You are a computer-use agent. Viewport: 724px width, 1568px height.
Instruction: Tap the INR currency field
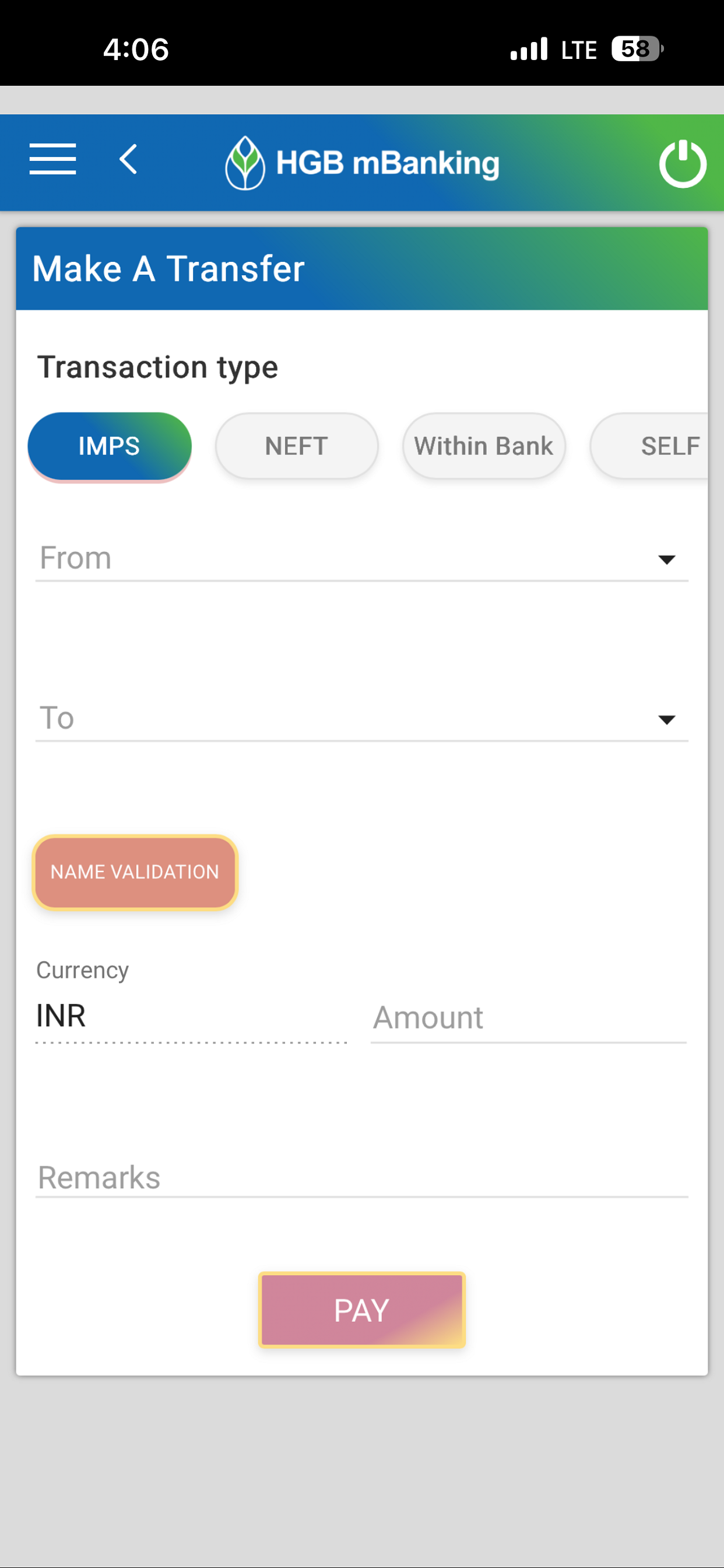pos(191,1016)
